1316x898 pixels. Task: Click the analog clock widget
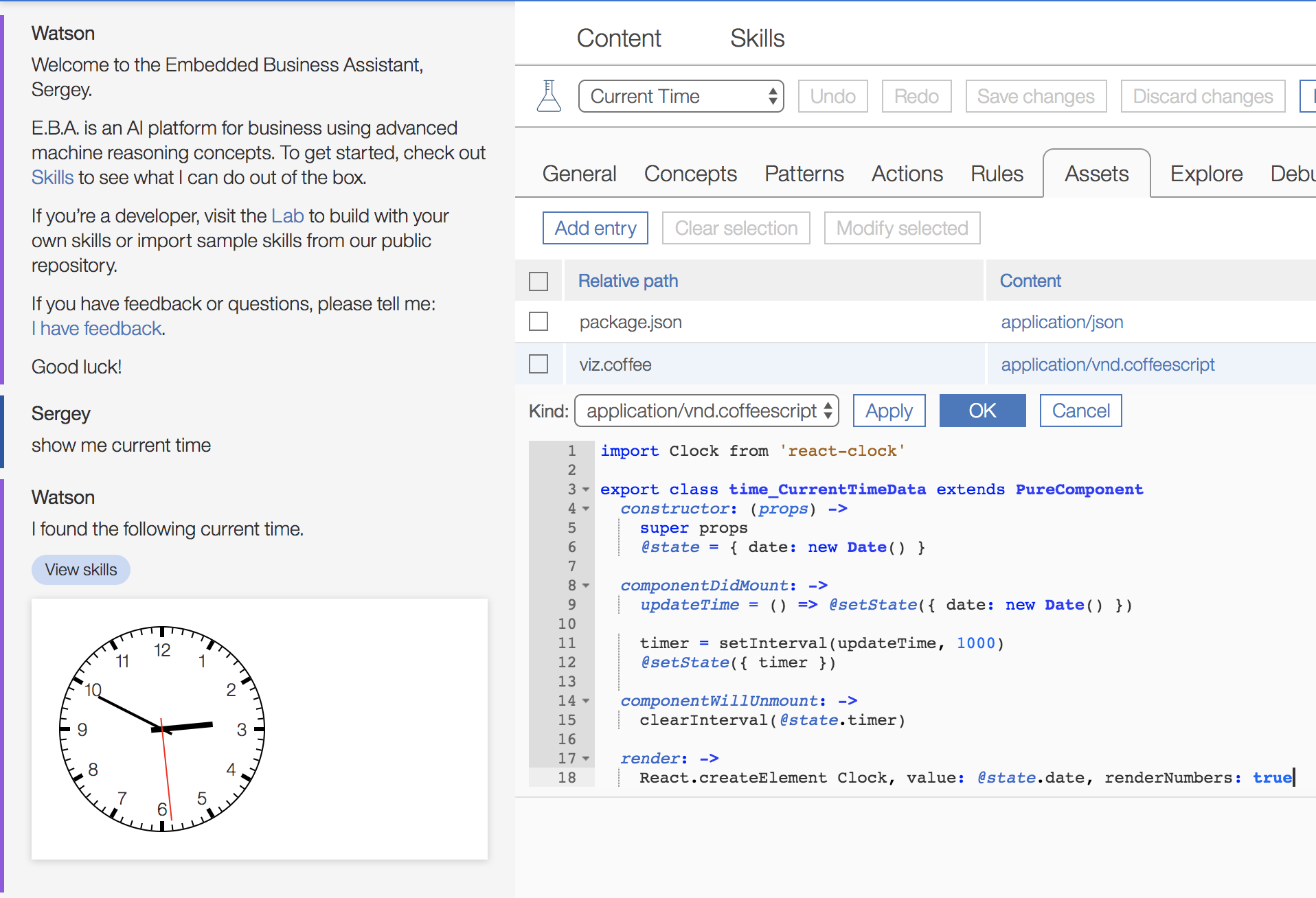click(x=162, y=729)
